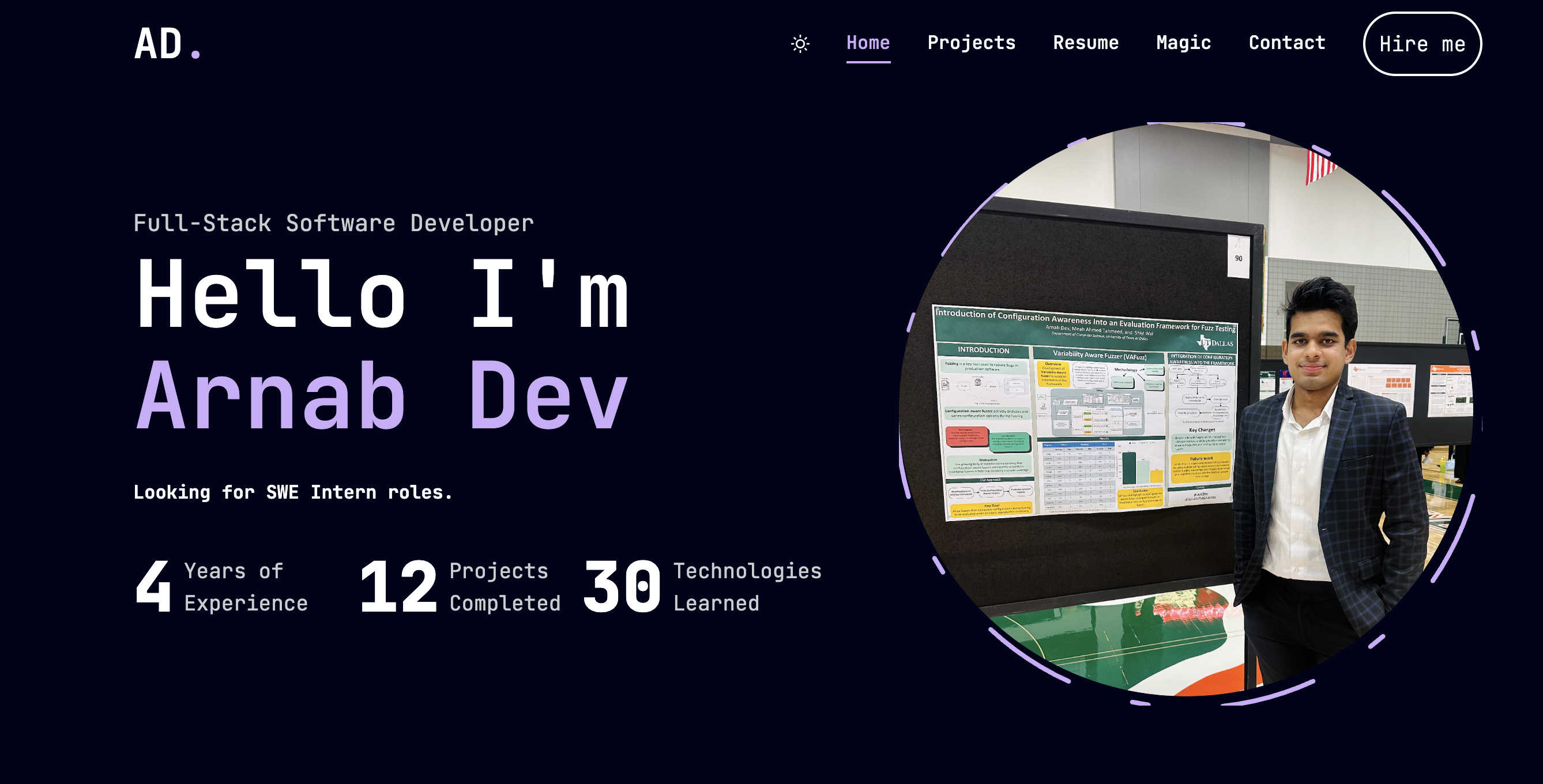The width and height of the screenshot is (1543, 784).
Task: Select the Home tab
Action: click(868, 43)
